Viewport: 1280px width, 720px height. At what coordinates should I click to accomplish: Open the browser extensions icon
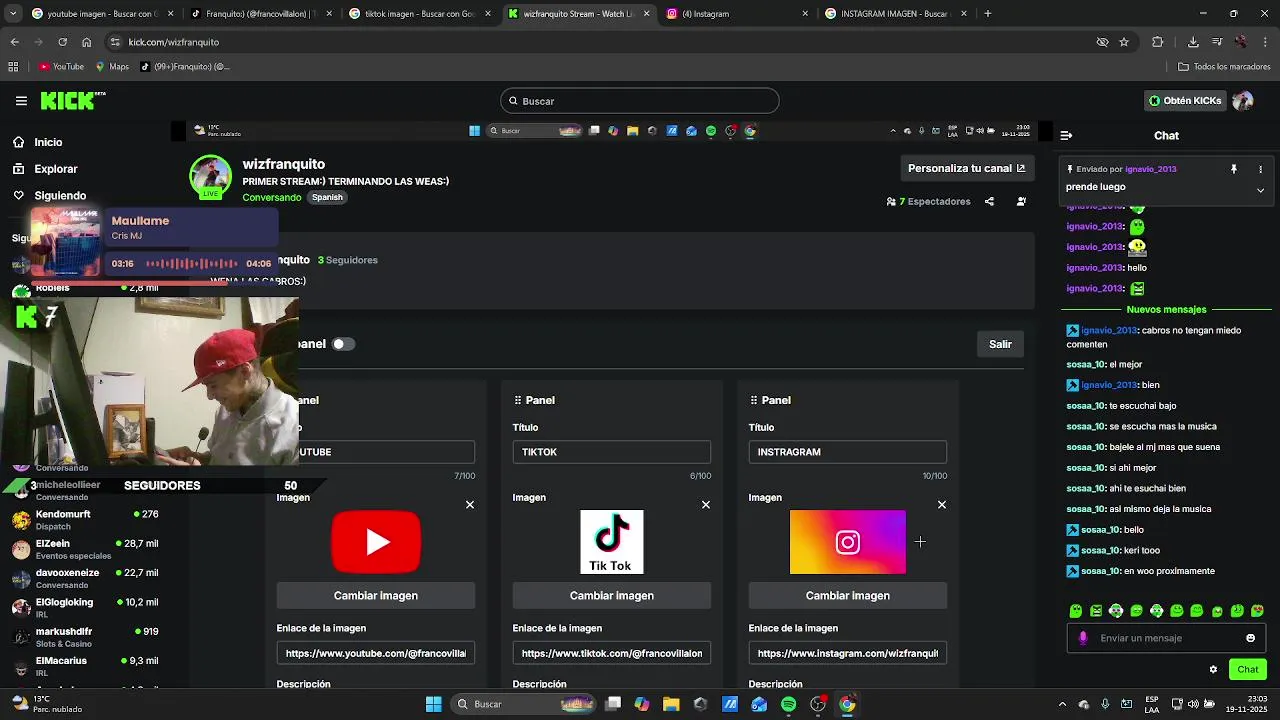click(1158, 42)
